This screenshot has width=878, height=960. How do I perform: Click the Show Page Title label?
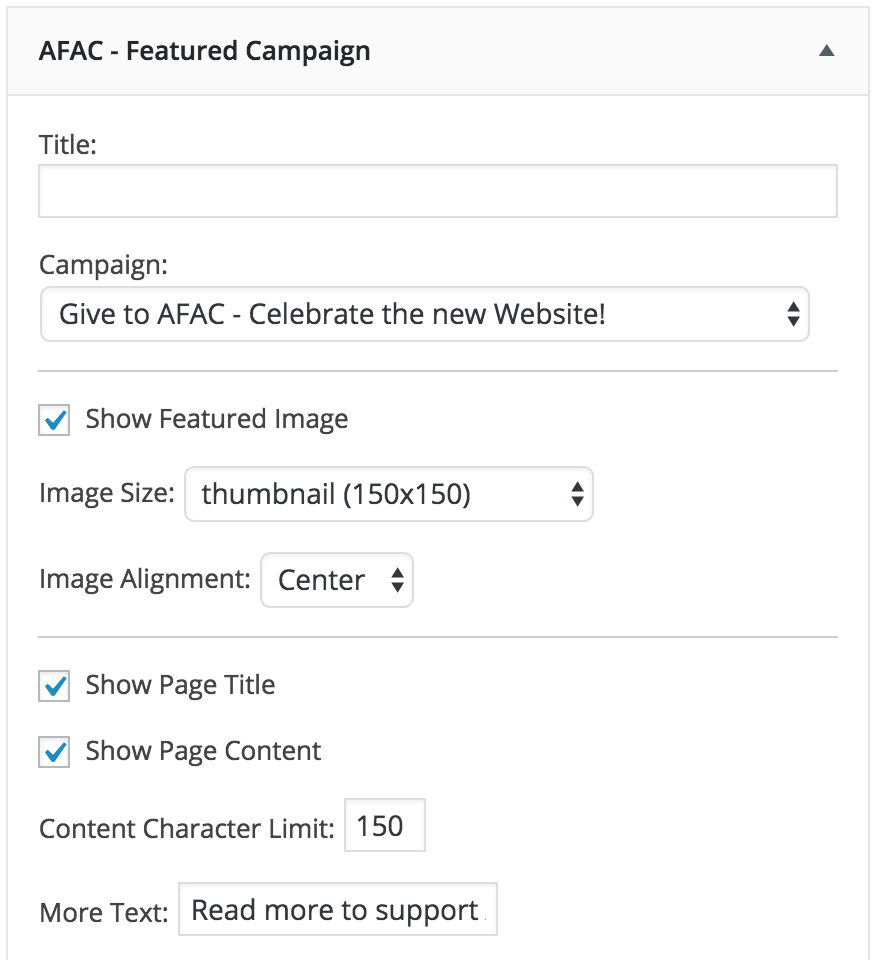pyautogui.click(x=181, y=685)
